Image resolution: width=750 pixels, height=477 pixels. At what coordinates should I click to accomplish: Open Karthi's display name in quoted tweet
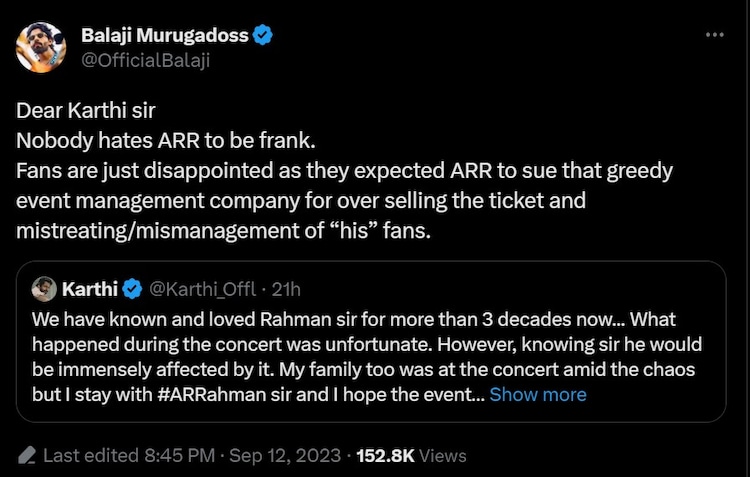[x=89, y=290]
